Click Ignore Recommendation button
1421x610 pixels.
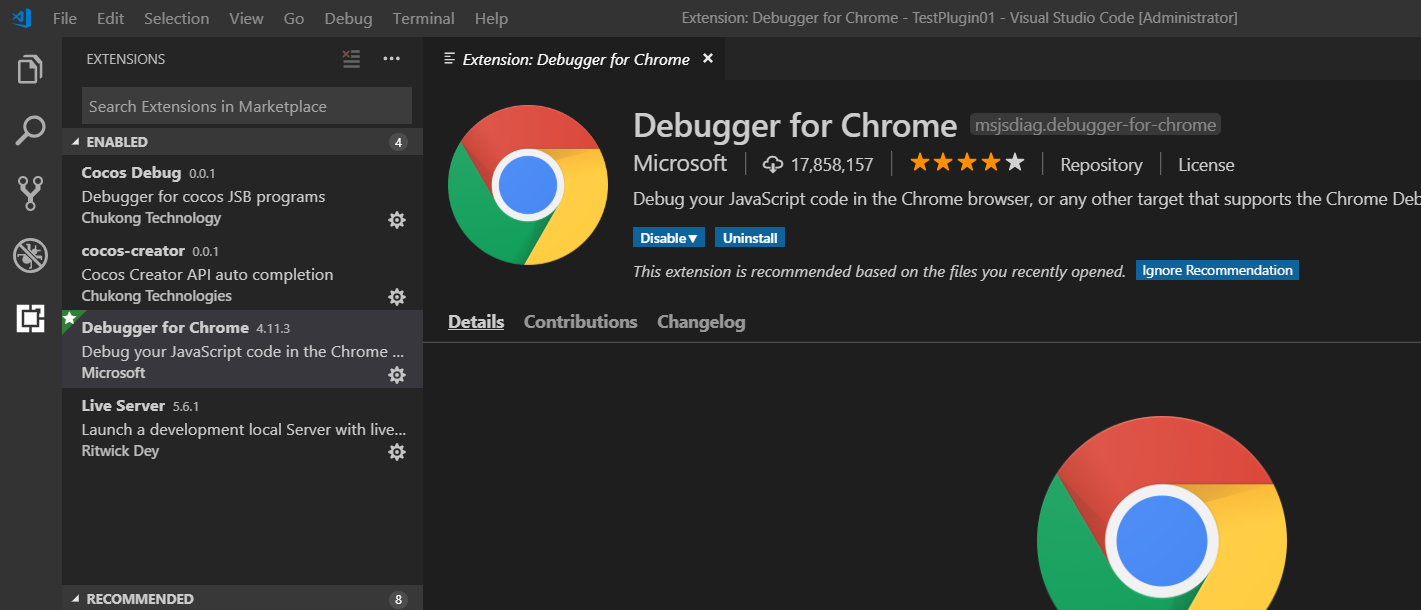(x=1217, y=270)
